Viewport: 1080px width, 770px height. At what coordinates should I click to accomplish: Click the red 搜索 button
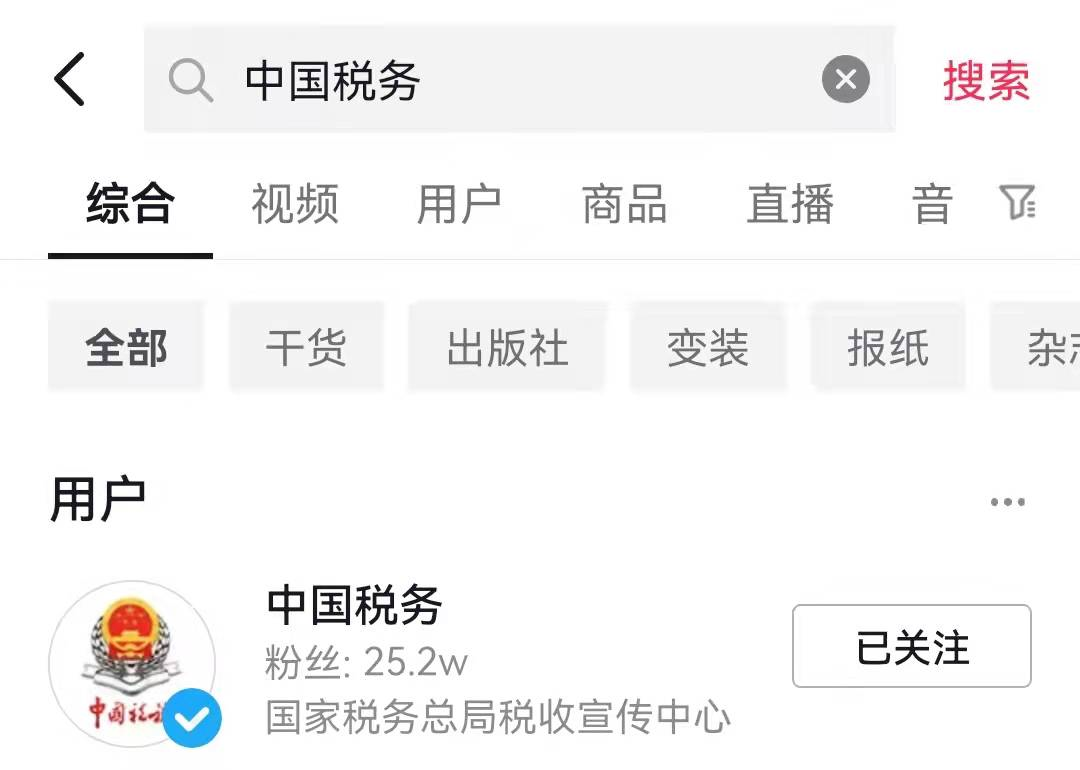[x=986, y=81]
